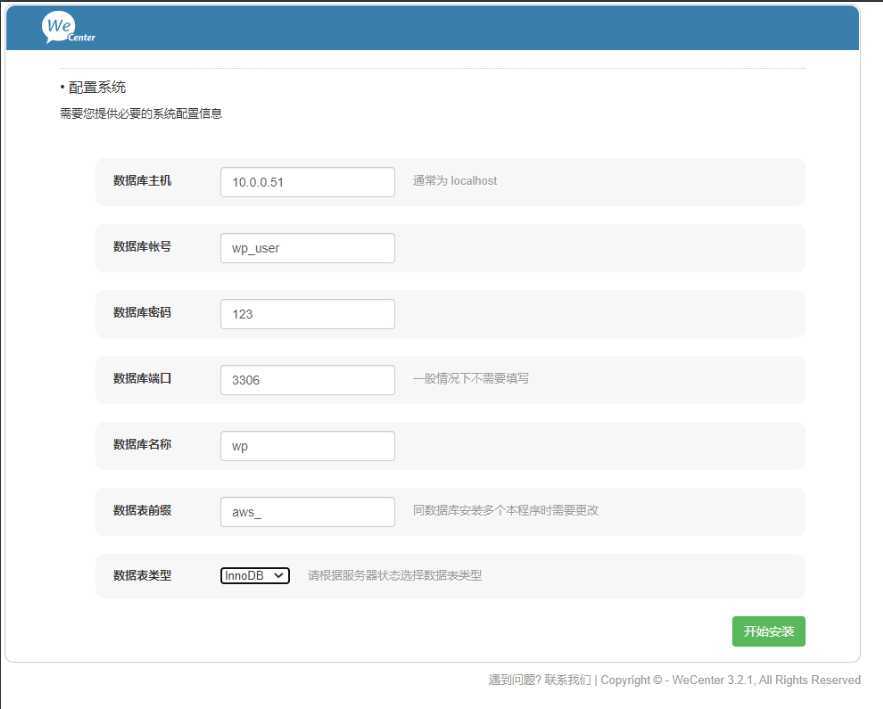Start installation with the green 开始安装 button
Image resolution: width=883 pixels, height=709 pixels.
click(768, 631)
